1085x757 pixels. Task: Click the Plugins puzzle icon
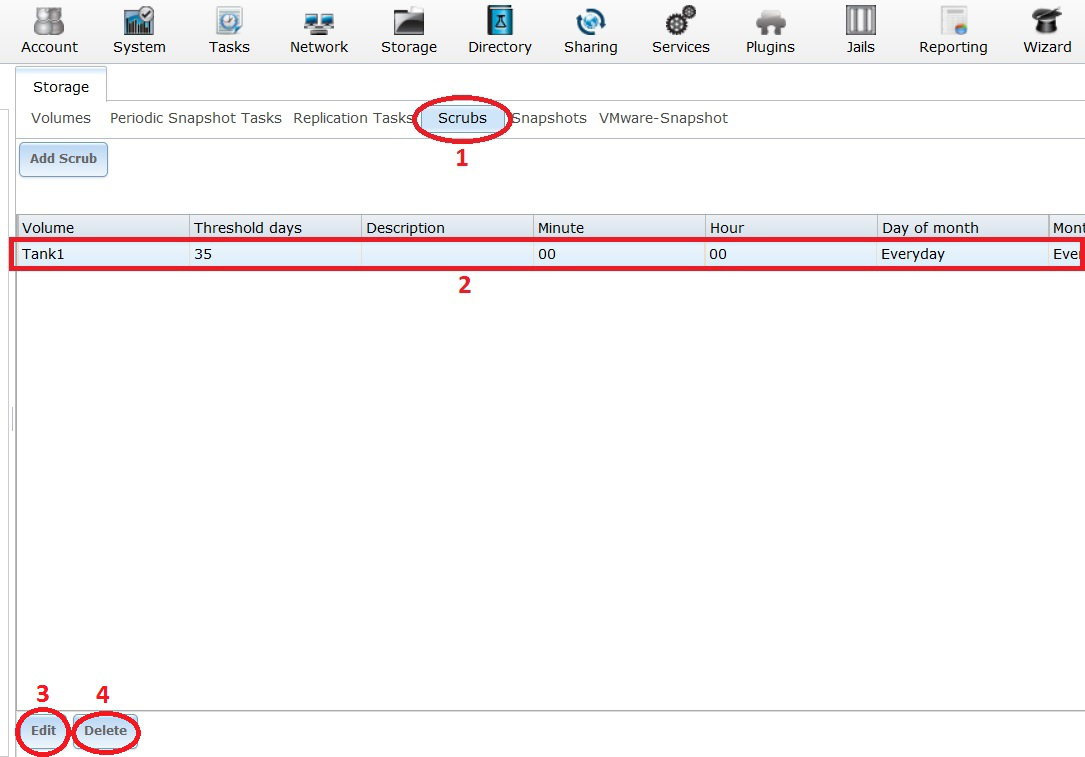coord(770,22)
